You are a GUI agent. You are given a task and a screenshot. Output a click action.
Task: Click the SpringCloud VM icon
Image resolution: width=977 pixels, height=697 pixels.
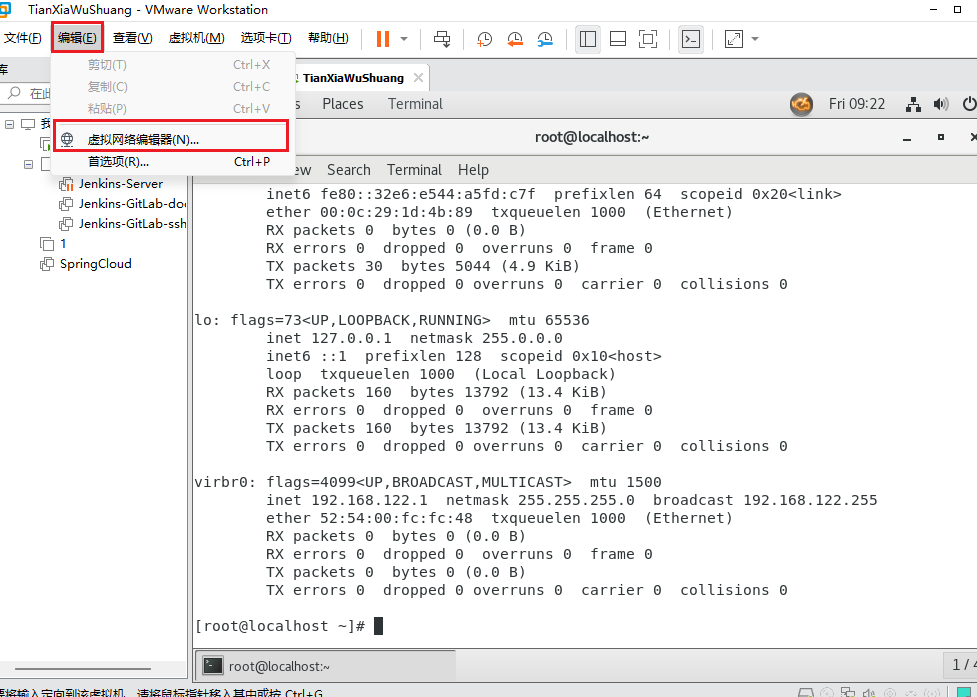point(47,264)
